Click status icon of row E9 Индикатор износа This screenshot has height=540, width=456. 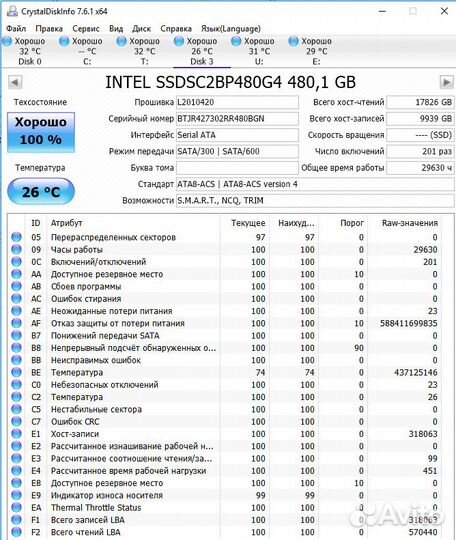click(x=16, y=495)
